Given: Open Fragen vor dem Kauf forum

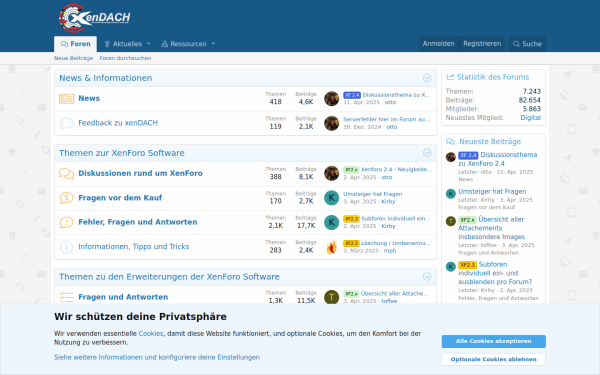Looking at the screenshot, I should [120, 198].
